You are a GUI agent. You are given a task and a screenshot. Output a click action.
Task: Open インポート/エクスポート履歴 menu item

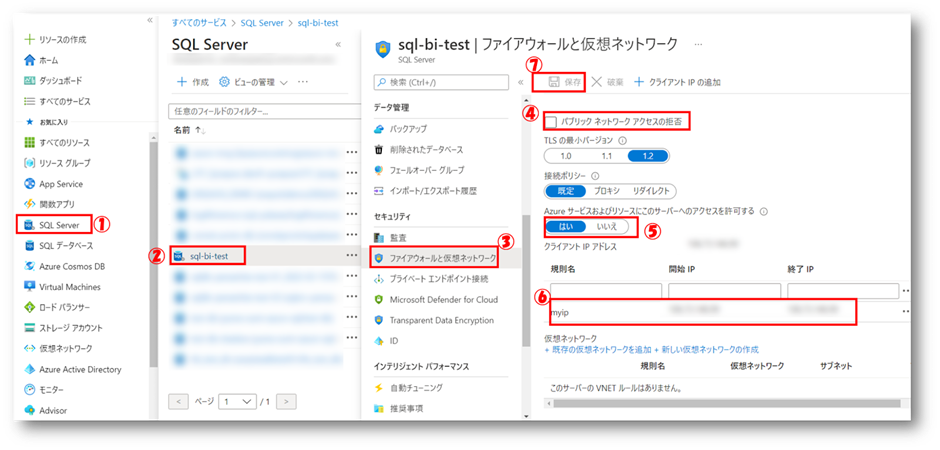click(x=425, y=191)
